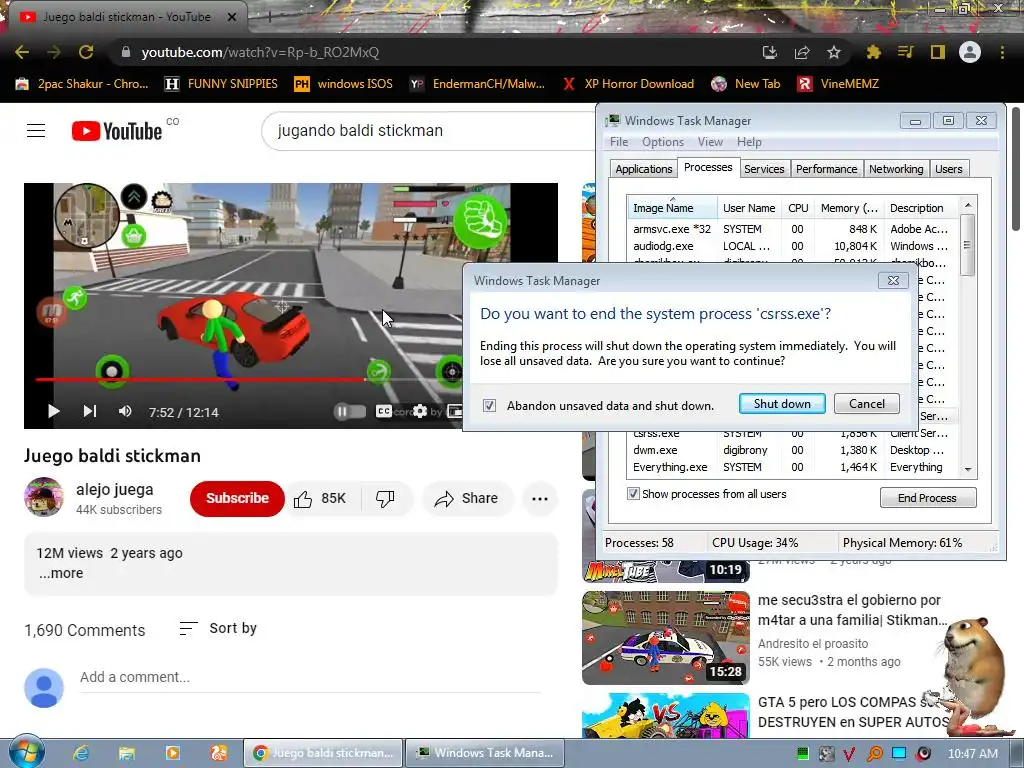Open the View menu in Task Manager

[x=710, y=142]
